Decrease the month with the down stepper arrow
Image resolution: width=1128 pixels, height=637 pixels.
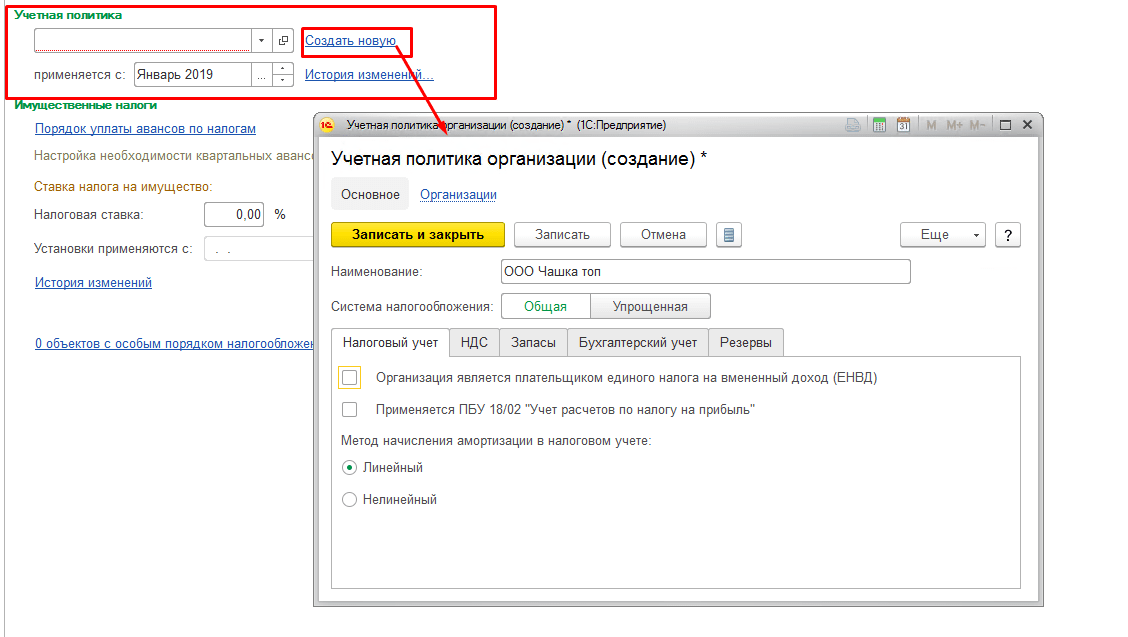coord(283,80)
